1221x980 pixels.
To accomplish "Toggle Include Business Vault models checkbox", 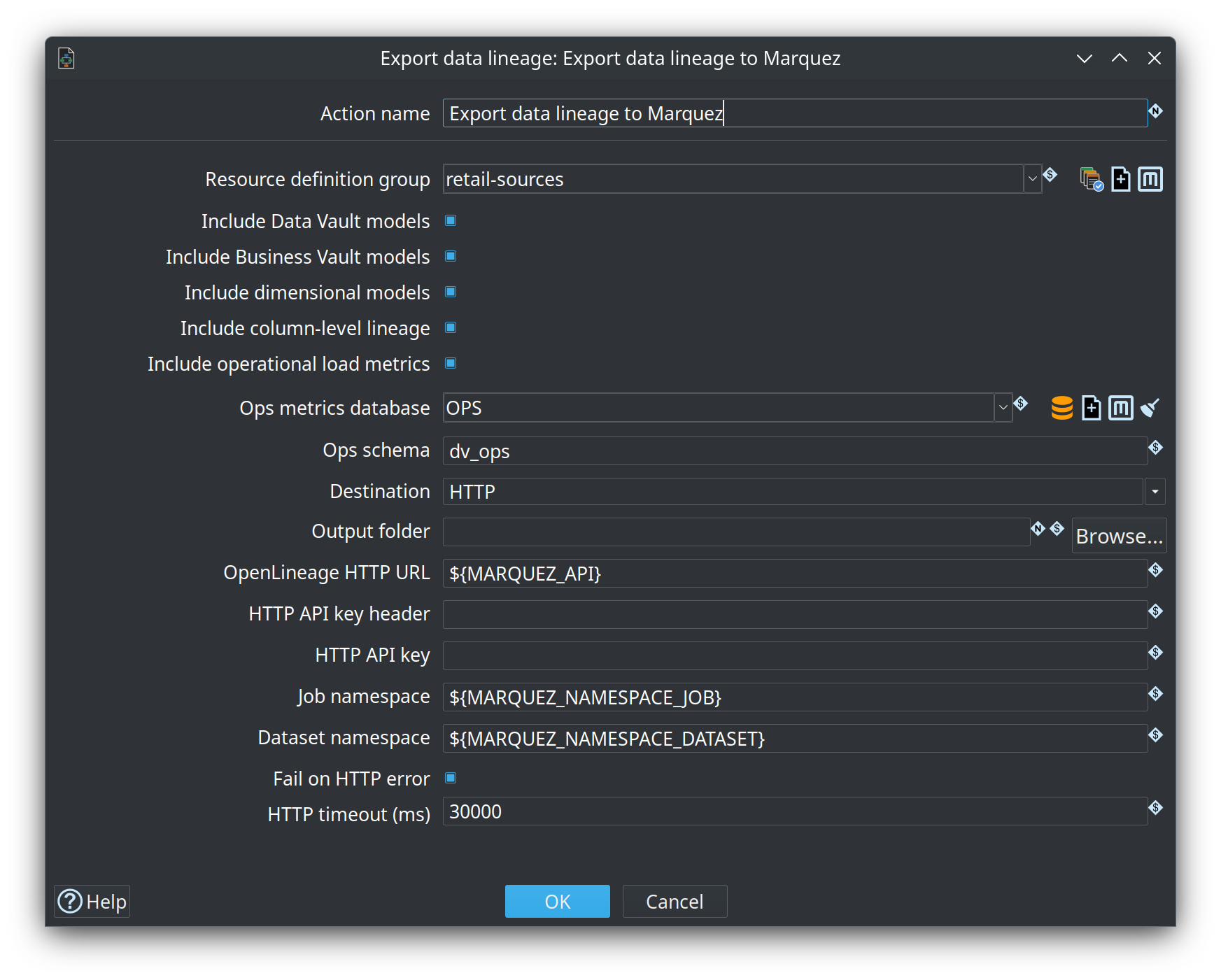I will [x=451, y=257].
